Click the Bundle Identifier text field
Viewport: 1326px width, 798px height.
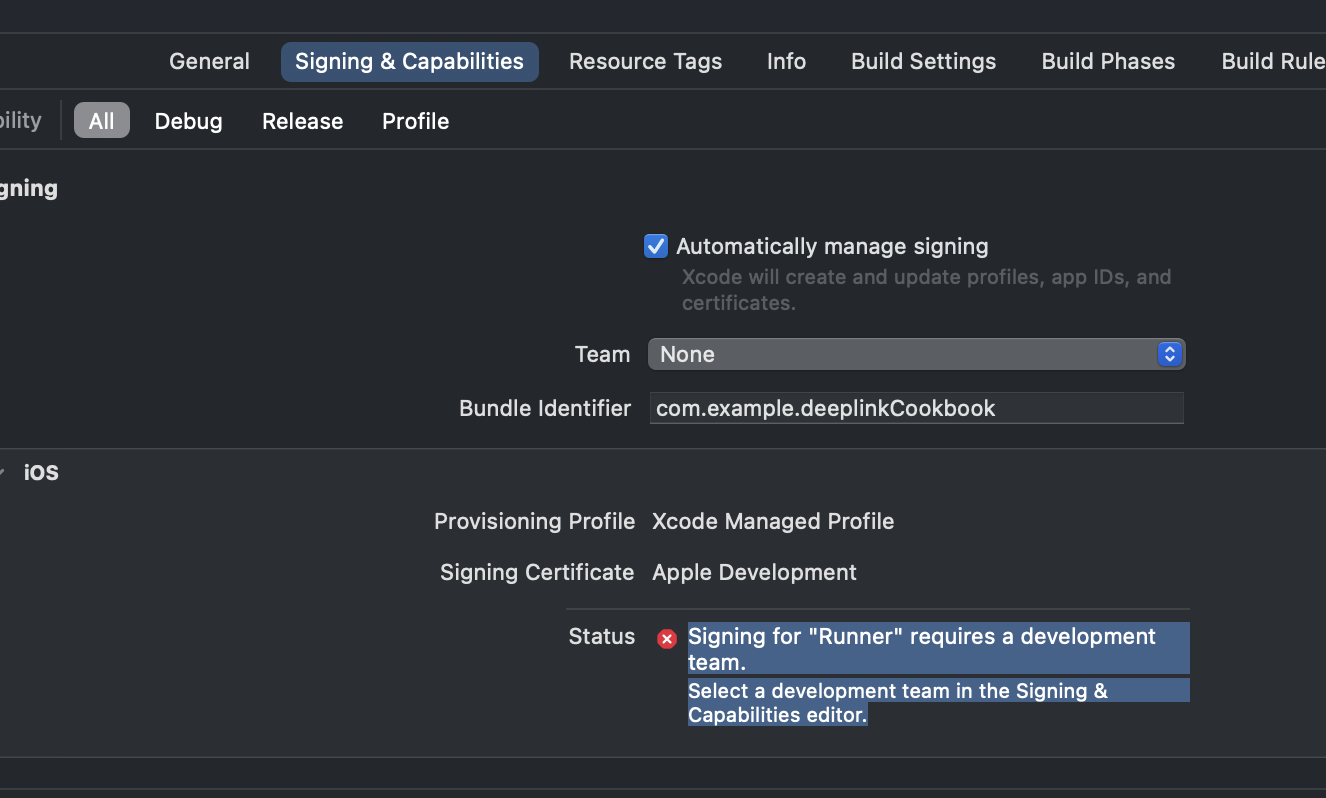[916, 408]
